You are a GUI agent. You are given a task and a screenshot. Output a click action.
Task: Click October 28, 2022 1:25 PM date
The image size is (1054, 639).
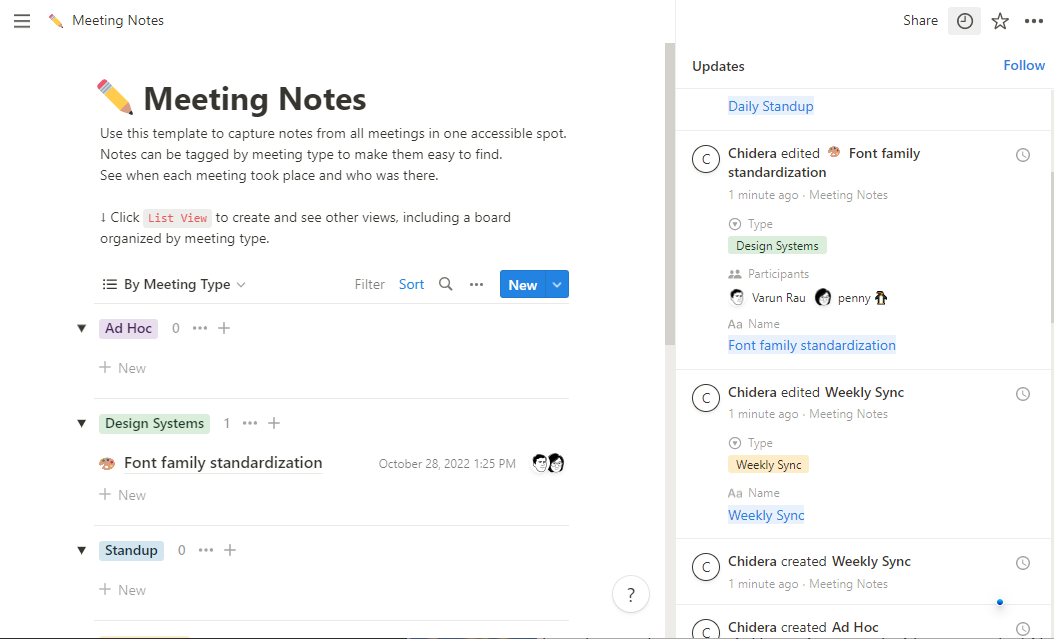447,464
